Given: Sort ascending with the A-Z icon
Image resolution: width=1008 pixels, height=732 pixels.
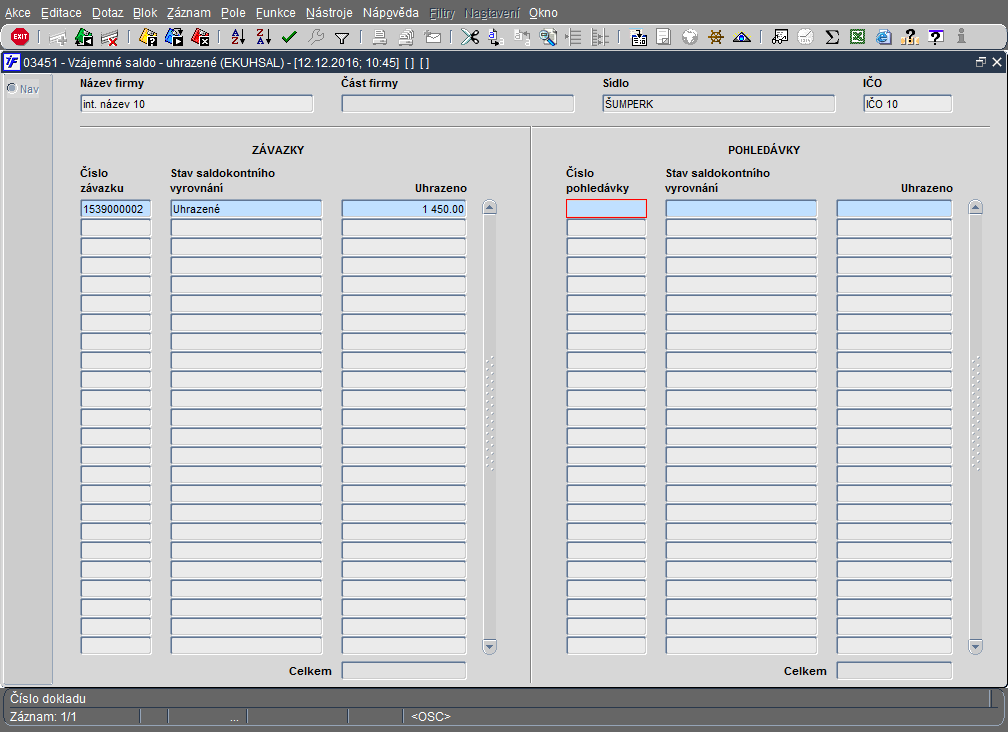Looking at the screenshot, I should (238, 37).
